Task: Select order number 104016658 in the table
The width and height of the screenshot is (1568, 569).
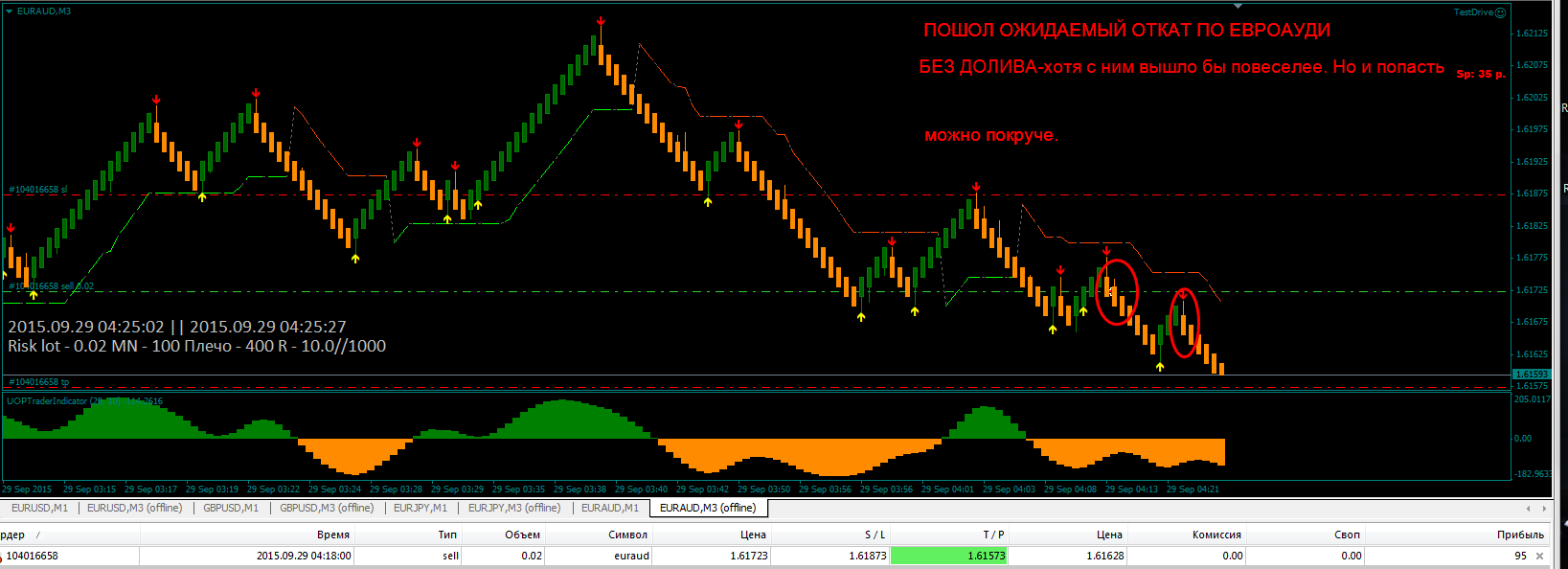Action: point(32,556)
